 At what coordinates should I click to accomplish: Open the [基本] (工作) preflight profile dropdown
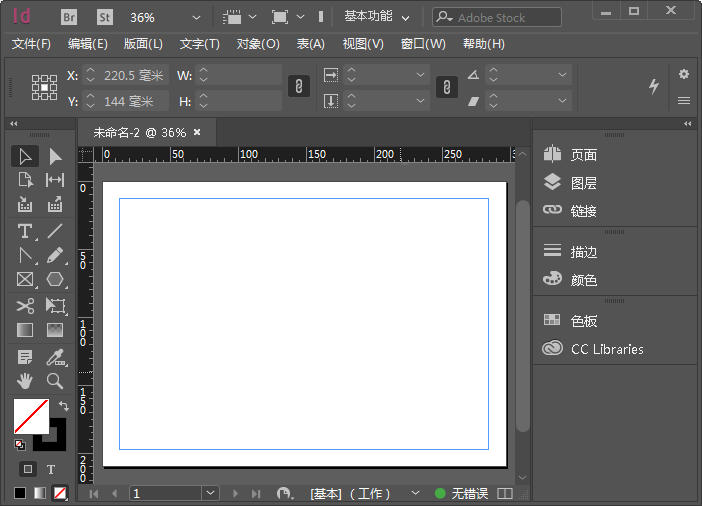pos(415,493)
